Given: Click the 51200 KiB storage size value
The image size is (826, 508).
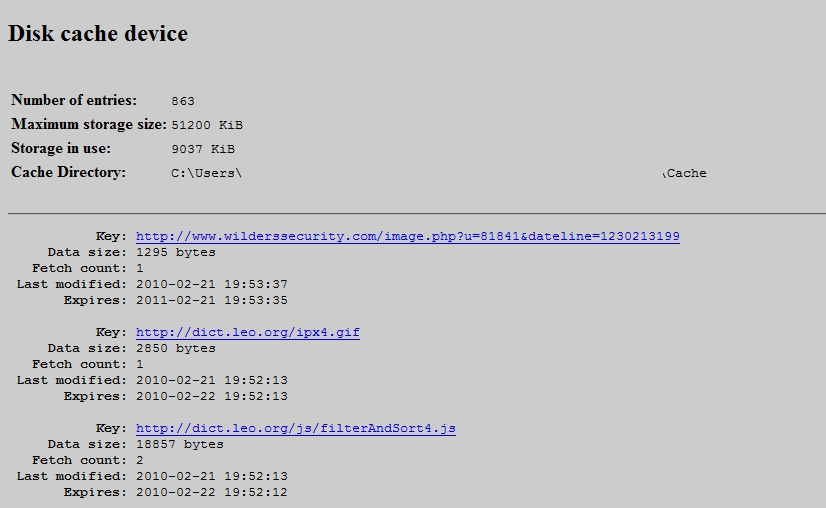Looking at the screenshot, I should point(207,125).
